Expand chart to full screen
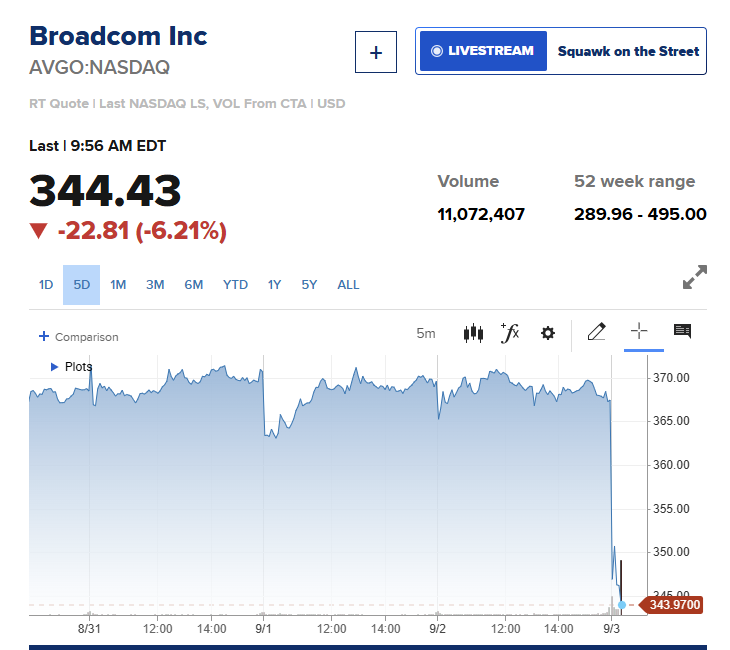Viewport: 730px width, 650px height. pos(695,277)
